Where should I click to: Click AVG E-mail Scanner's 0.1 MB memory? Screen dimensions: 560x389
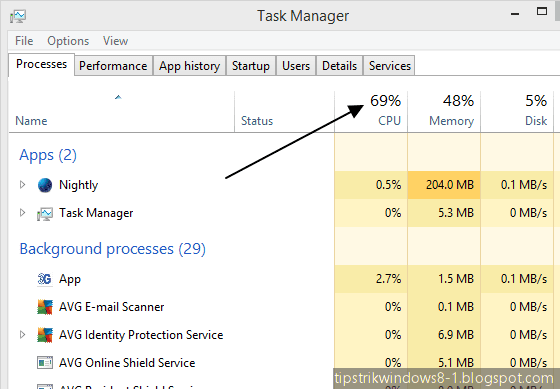tap(456, 307)
